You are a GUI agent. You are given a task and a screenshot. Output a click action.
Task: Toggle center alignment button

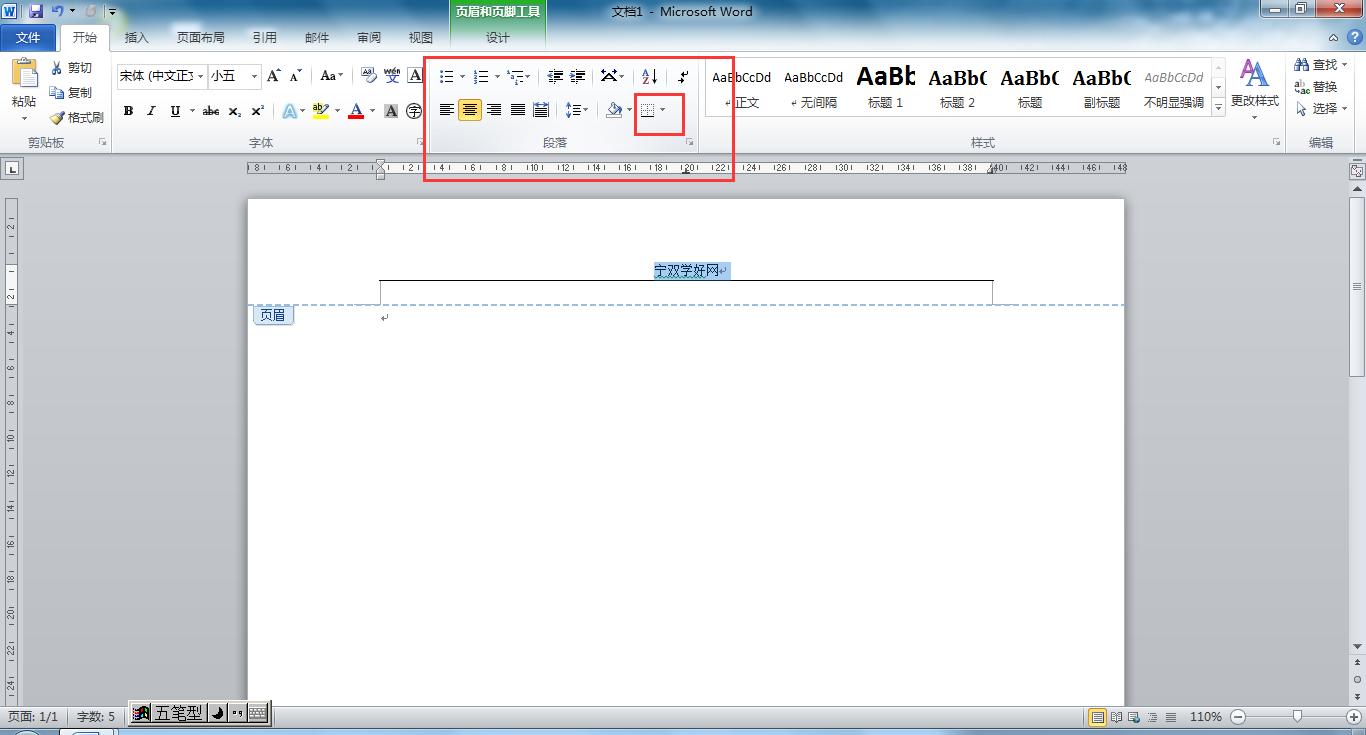(470, 110)
